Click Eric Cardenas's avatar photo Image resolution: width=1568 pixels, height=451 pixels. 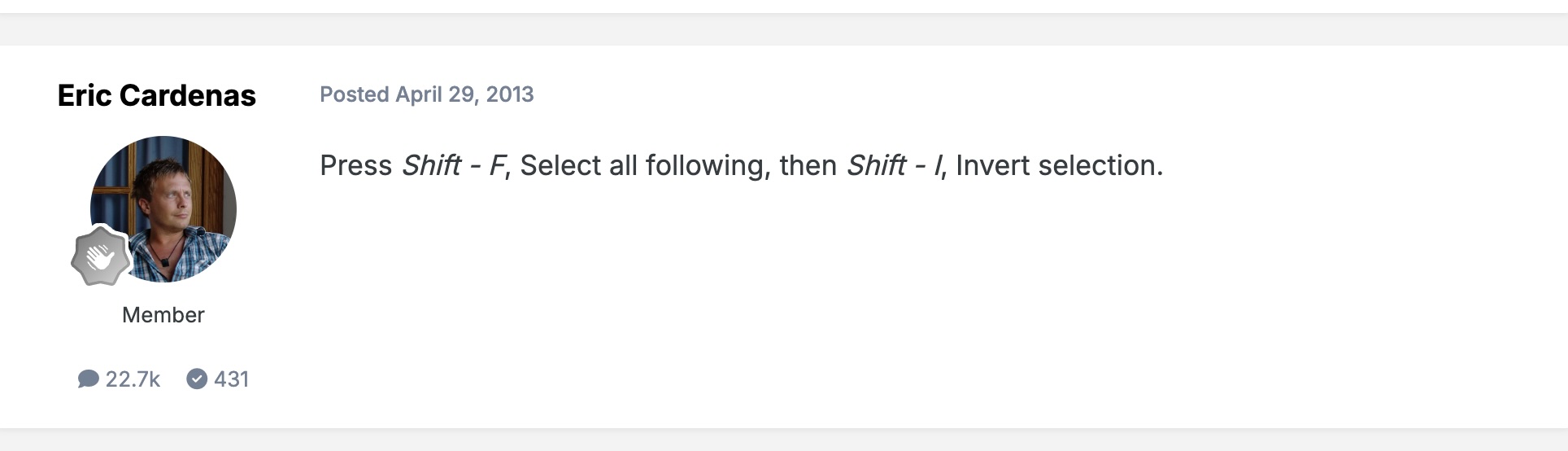(x=163, y=209)
